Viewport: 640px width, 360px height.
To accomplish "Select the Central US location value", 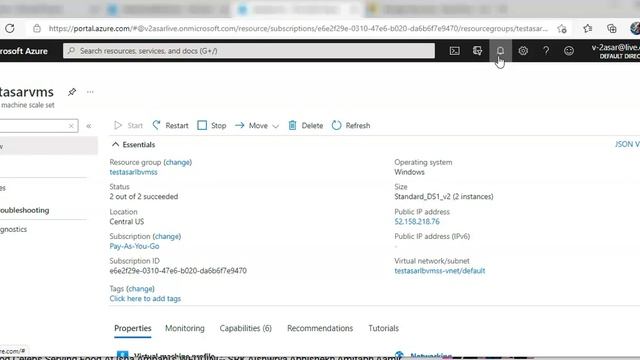I will [x=127, y=222].
